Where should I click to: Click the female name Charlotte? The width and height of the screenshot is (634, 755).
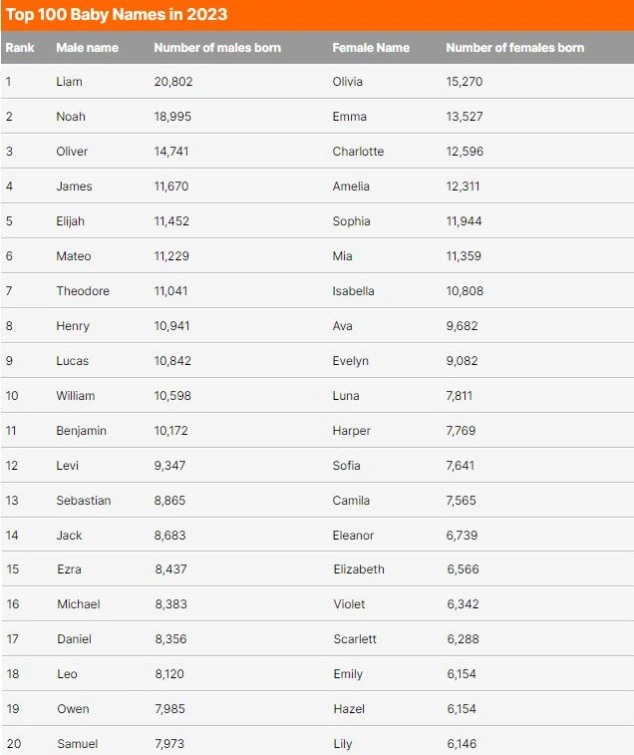point(358,152)
